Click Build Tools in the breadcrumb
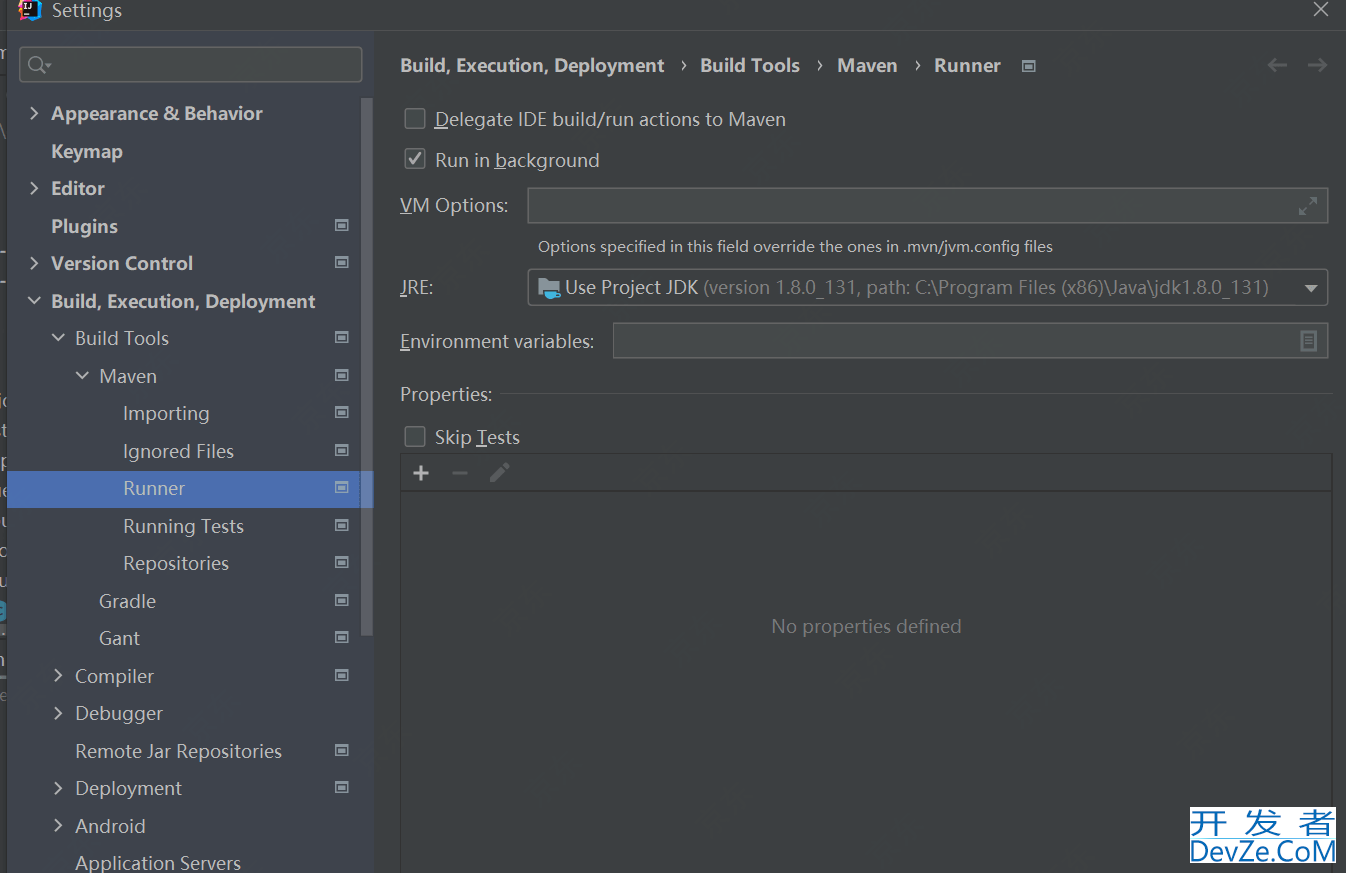The width and height of the screenshot is (1346, 873). click(x=750, y=65)
